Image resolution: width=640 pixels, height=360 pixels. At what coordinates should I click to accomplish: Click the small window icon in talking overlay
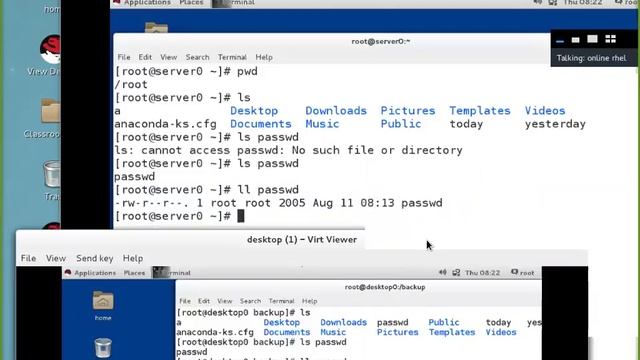click(576, 40)
